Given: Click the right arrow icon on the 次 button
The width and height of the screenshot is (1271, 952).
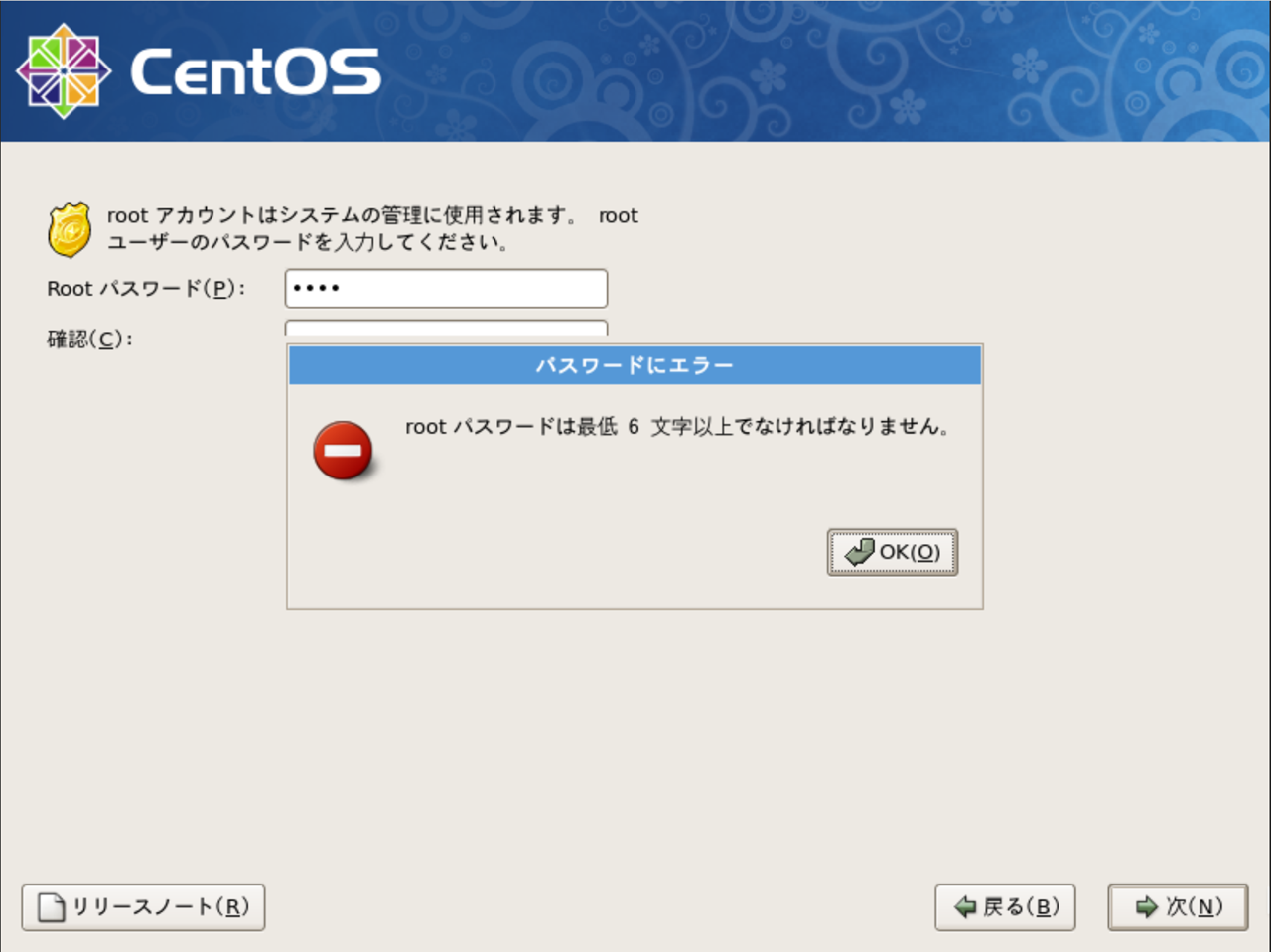Looking at the screenshot, I should (1144, 906).
